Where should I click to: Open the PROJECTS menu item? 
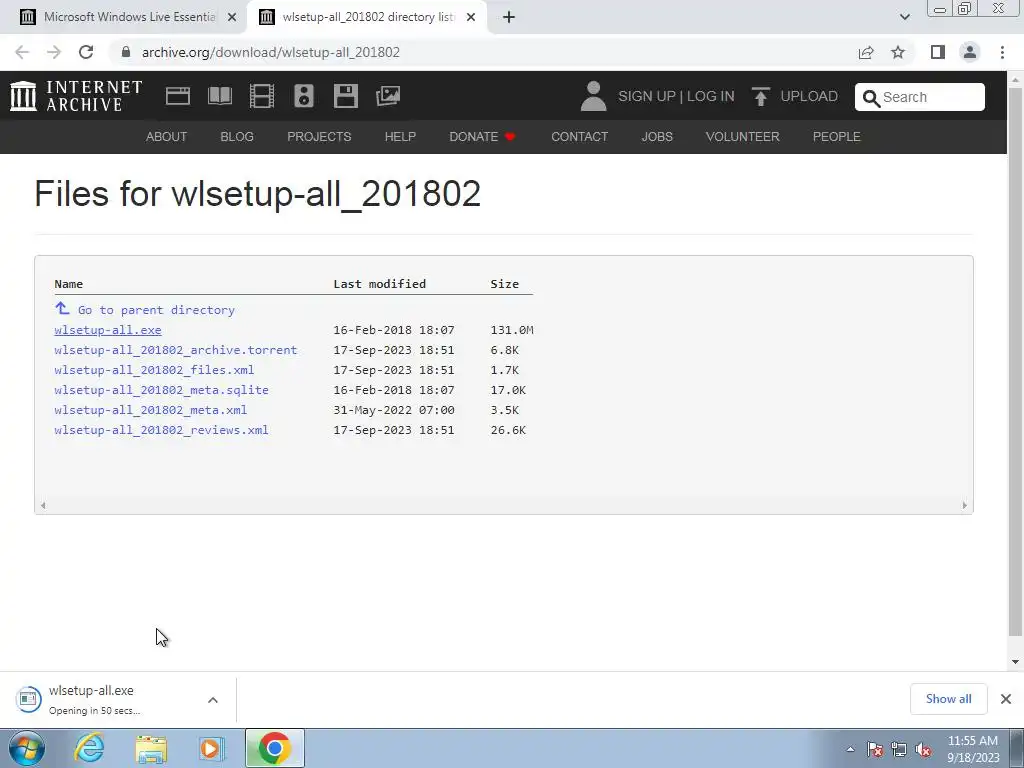click(x=319, y=136)
